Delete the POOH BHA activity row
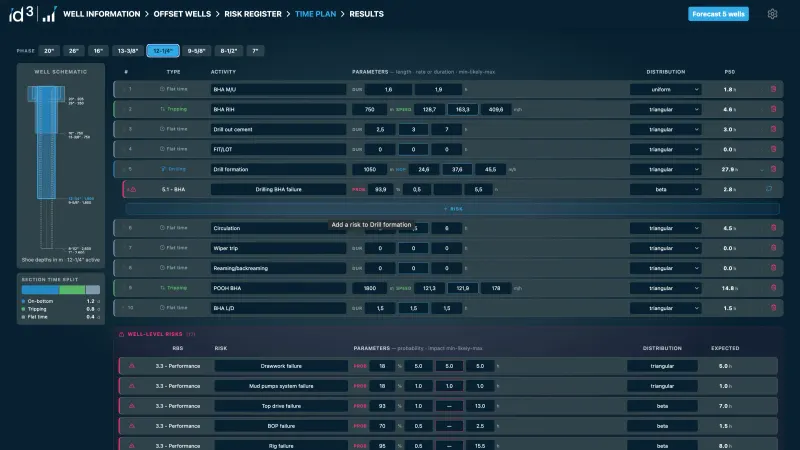This screenshot has height=450, width=800. [x=773, y=288]
